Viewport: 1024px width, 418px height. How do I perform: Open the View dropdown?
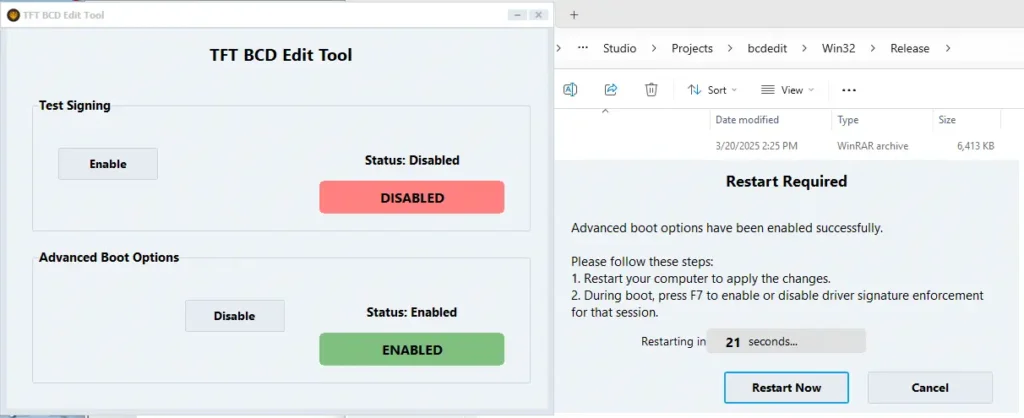tap(787, 90)
